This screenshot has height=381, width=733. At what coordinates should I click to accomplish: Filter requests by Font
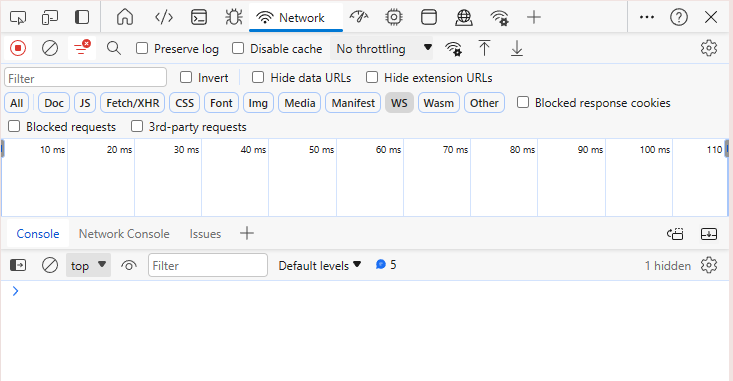pos(221,103)
